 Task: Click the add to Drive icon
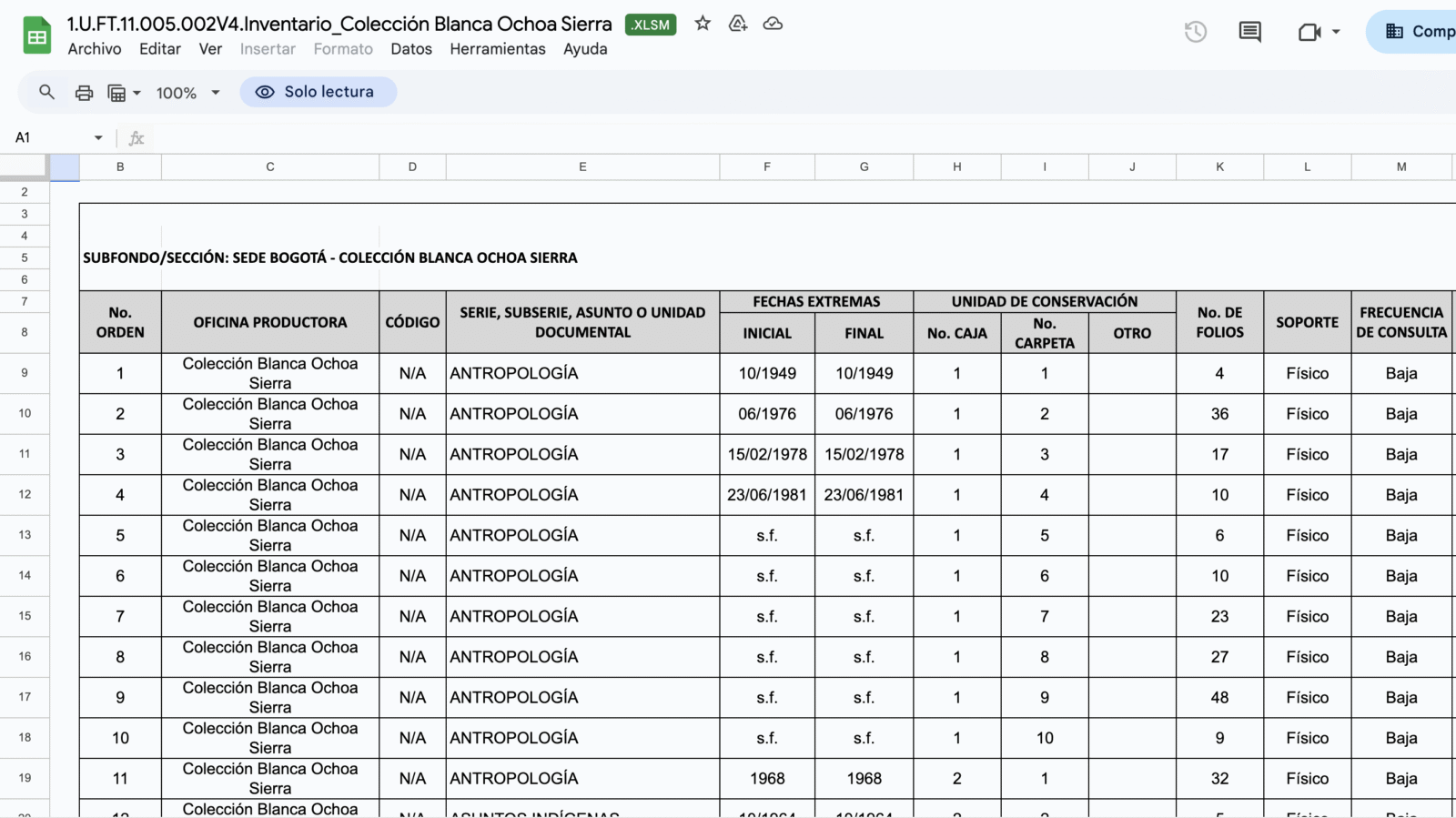pyautogui.click(x=738, y=24)
